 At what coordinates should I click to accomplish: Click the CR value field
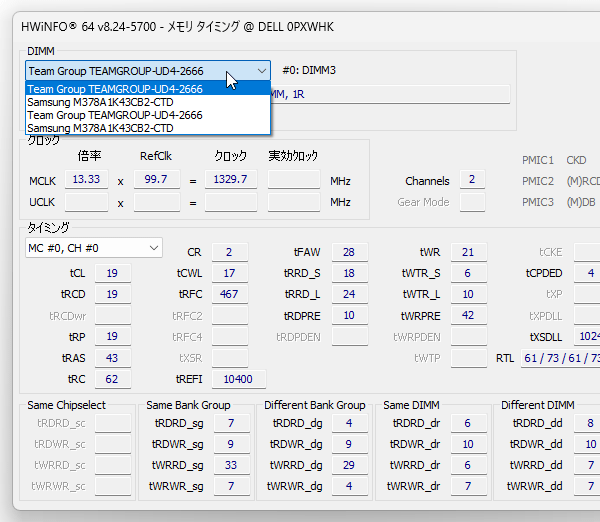click(x=230, y=252)
